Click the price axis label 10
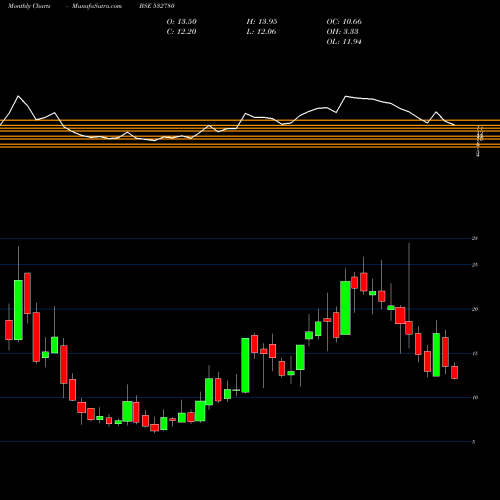This screenshot has height=500, width=500. coord(475,397)
